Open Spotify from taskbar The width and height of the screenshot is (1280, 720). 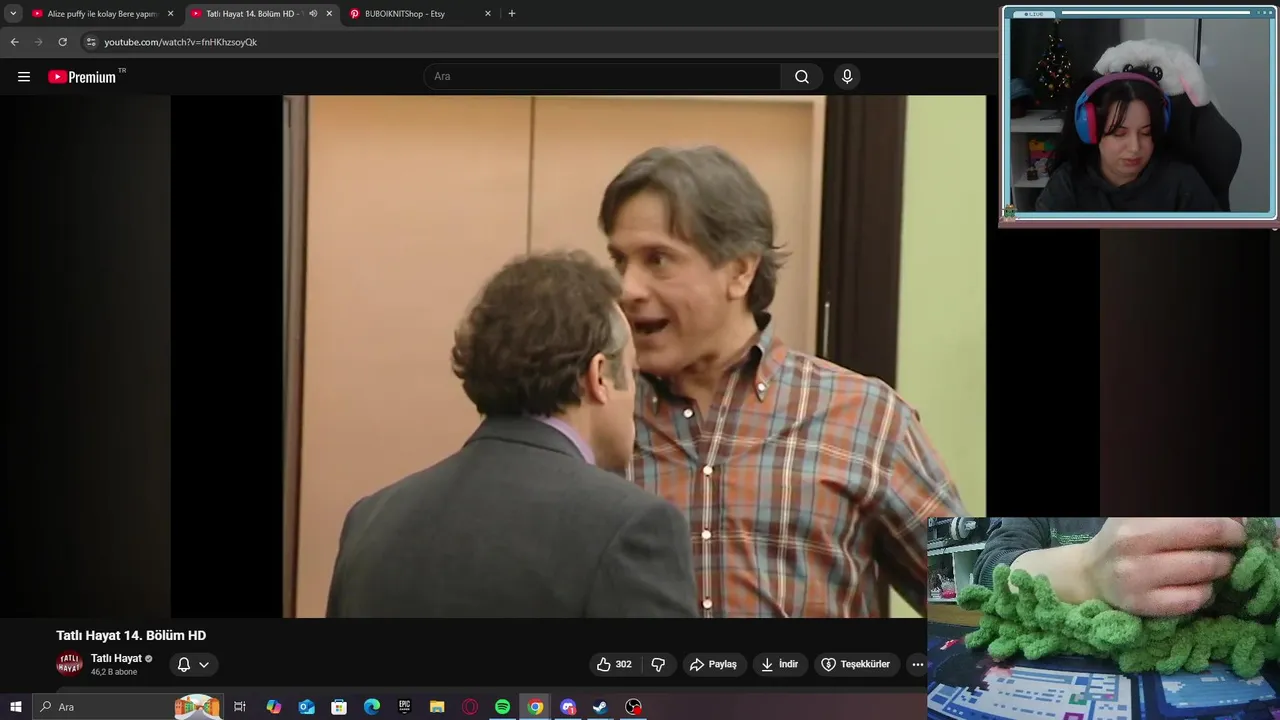pos(502,707)
